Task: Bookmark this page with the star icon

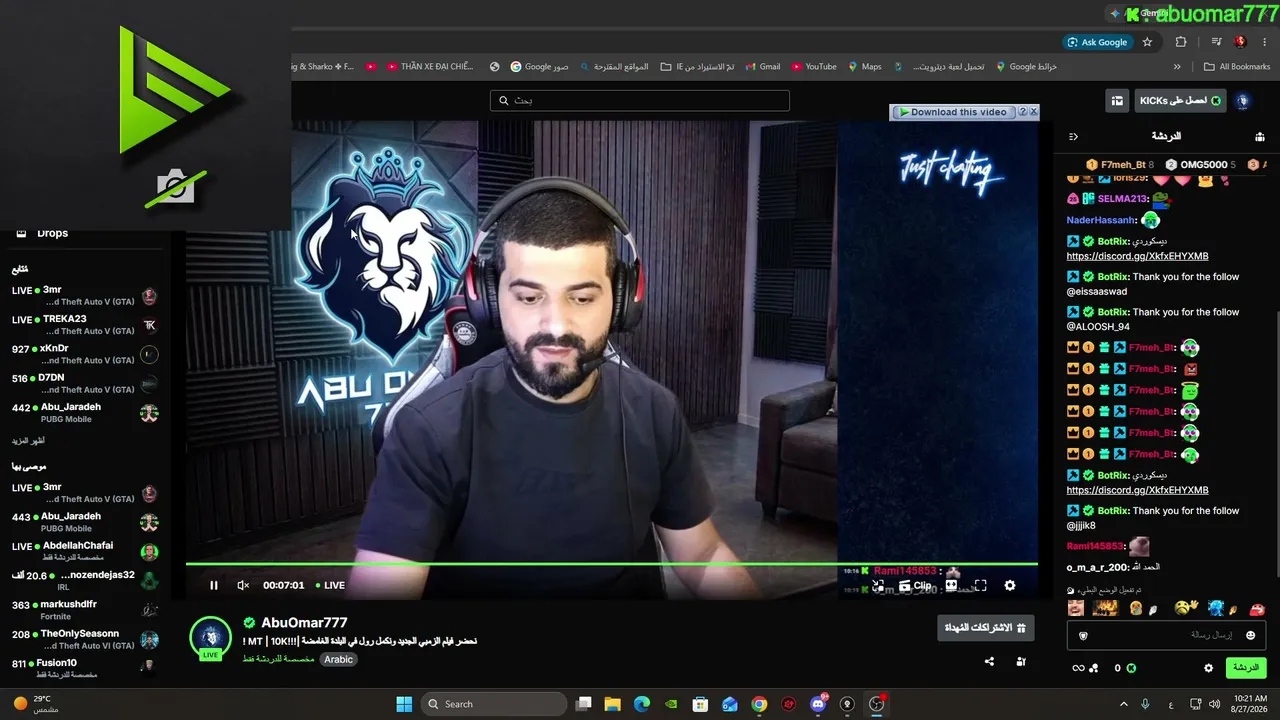Action: click(1147, 42)
